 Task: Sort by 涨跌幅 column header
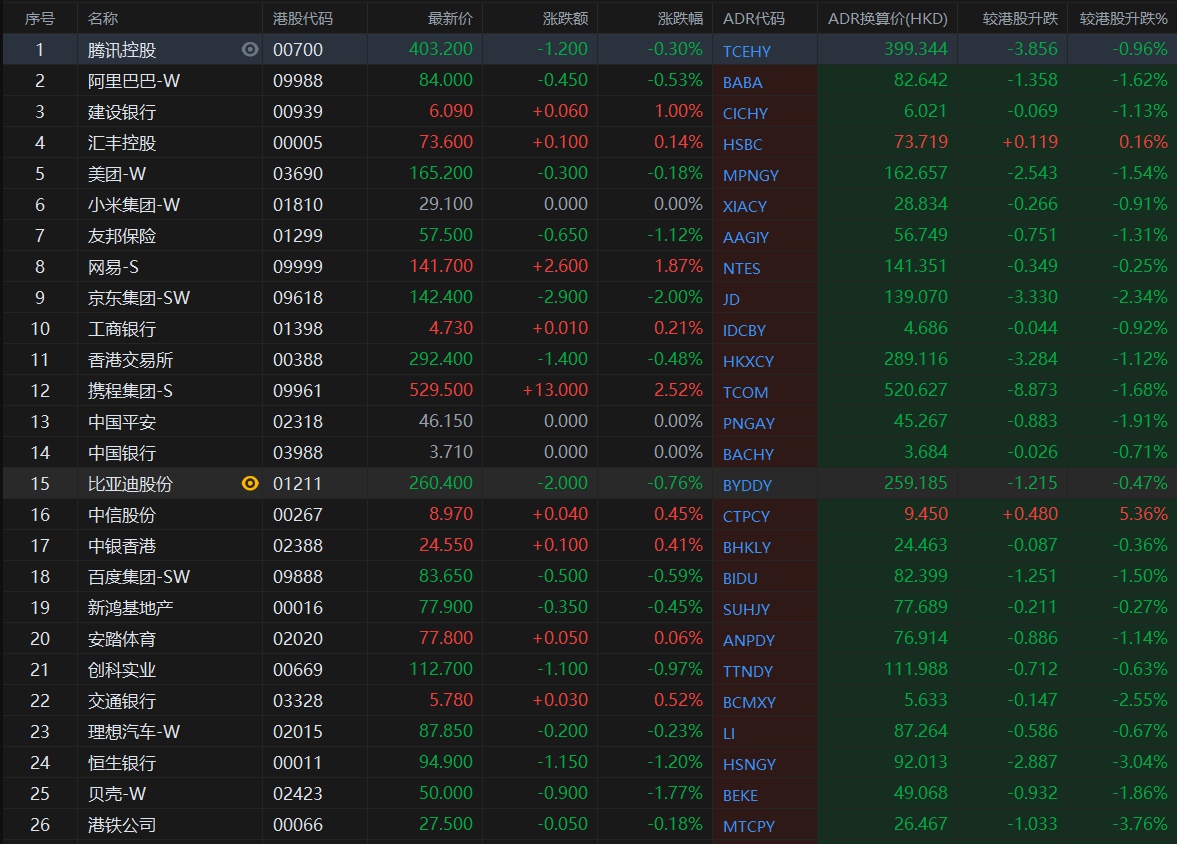(680, 19)
